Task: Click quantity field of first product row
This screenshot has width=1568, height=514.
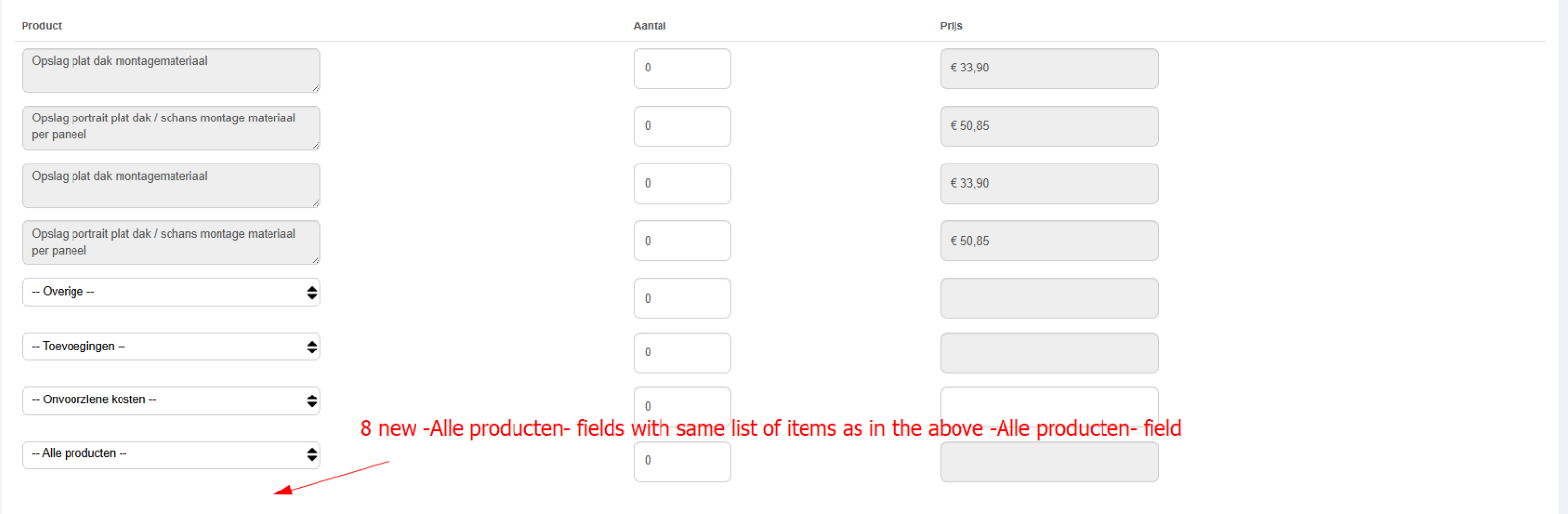Action: click(x=682, y=69)
